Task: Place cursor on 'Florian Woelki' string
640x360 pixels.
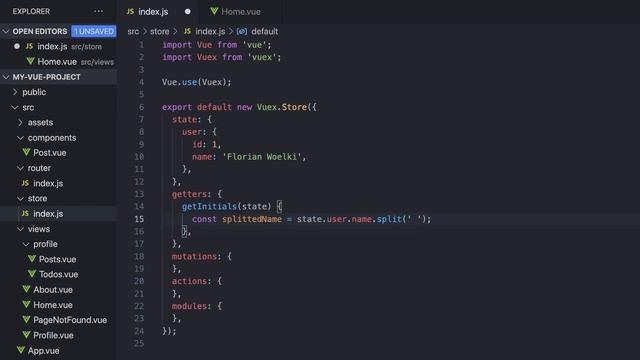Action: point(262,157)
